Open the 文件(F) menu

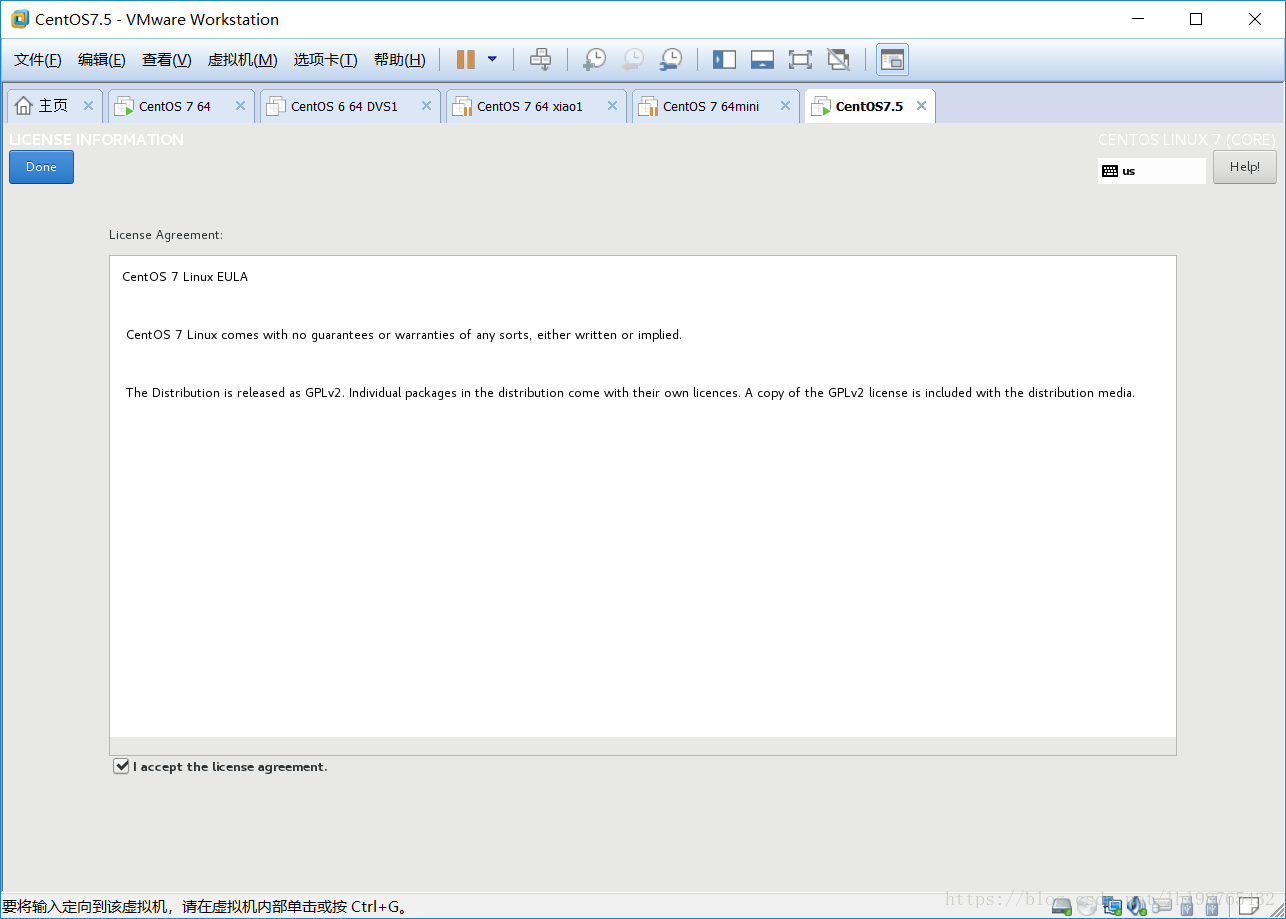click(38, 60)
